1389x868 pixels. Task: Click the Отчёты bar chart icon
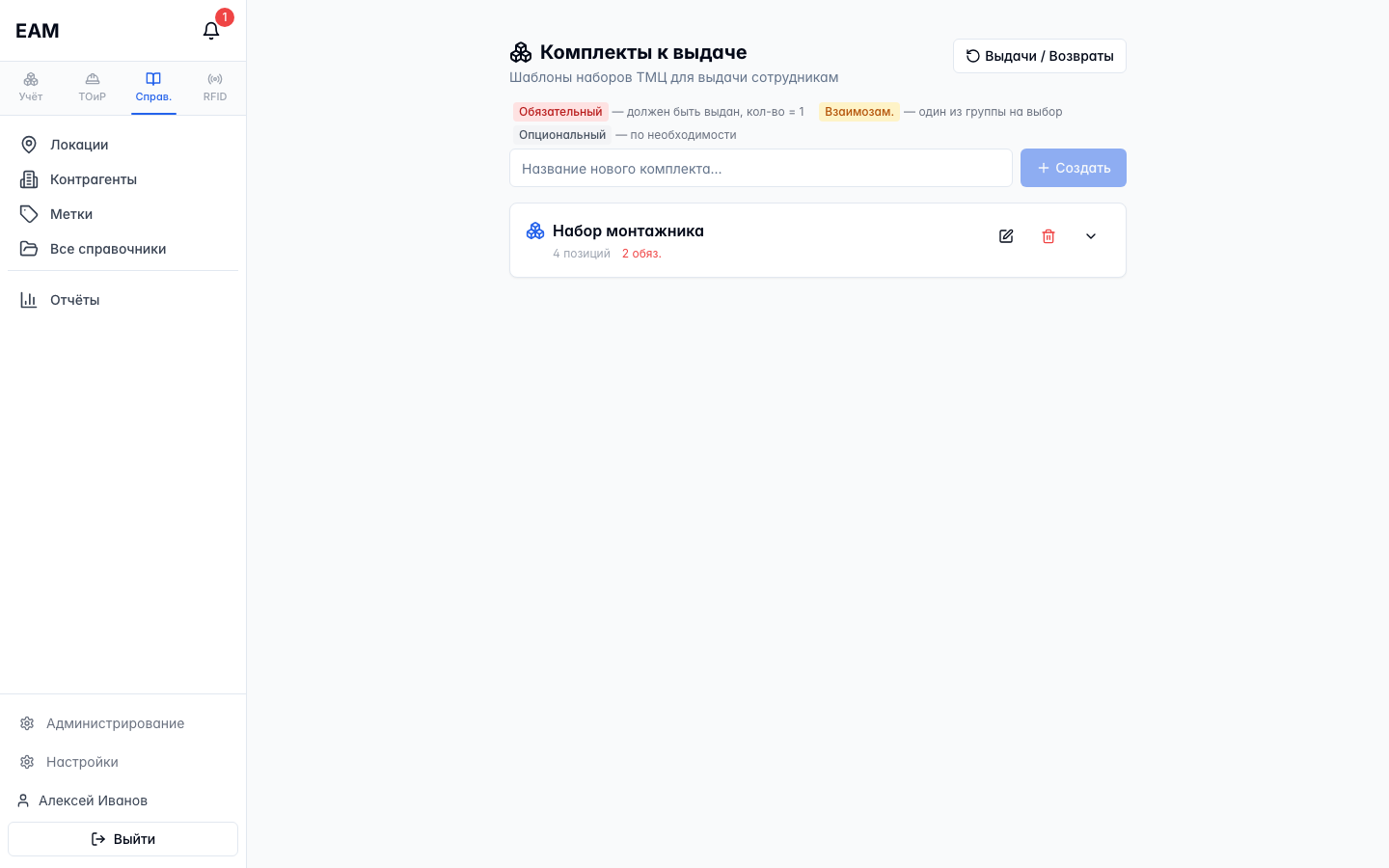[x=29, y=300]
